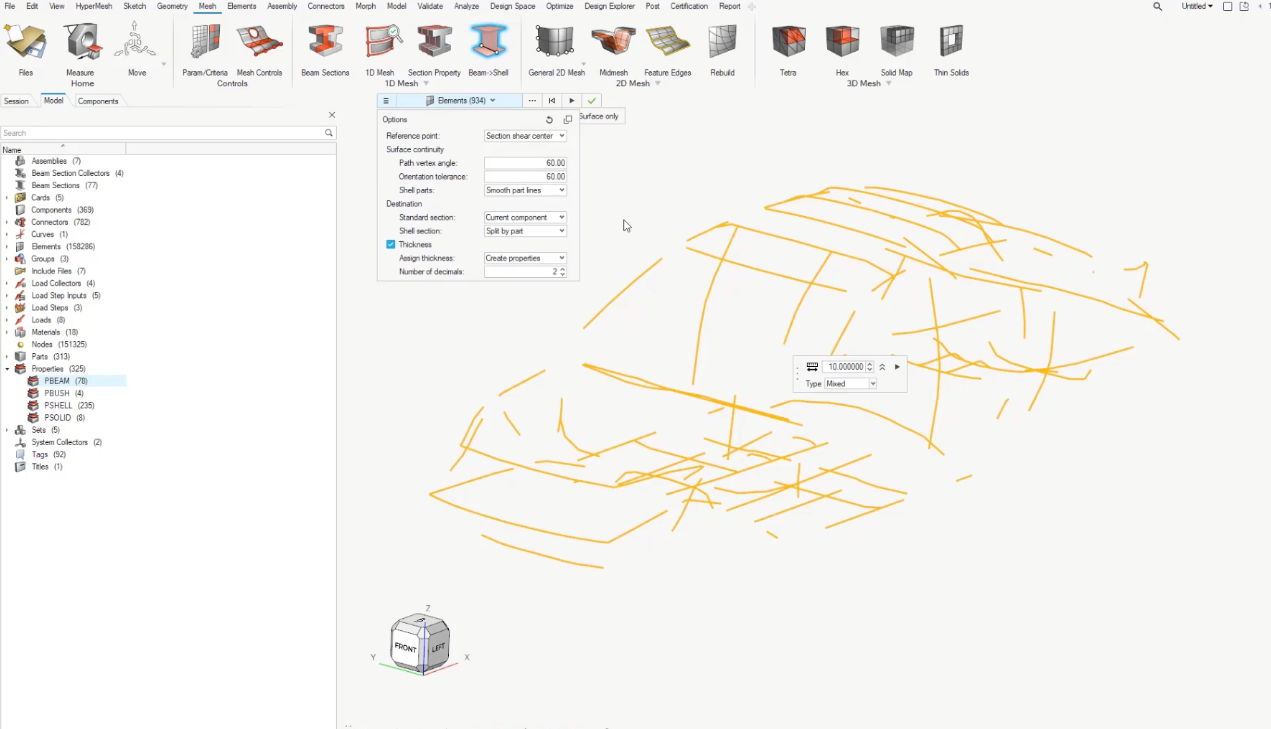The width and height of the screenshot is (1271, 729).
Task: Uncheck the Thickness checkbox
Action: click(x=391, y=245)
